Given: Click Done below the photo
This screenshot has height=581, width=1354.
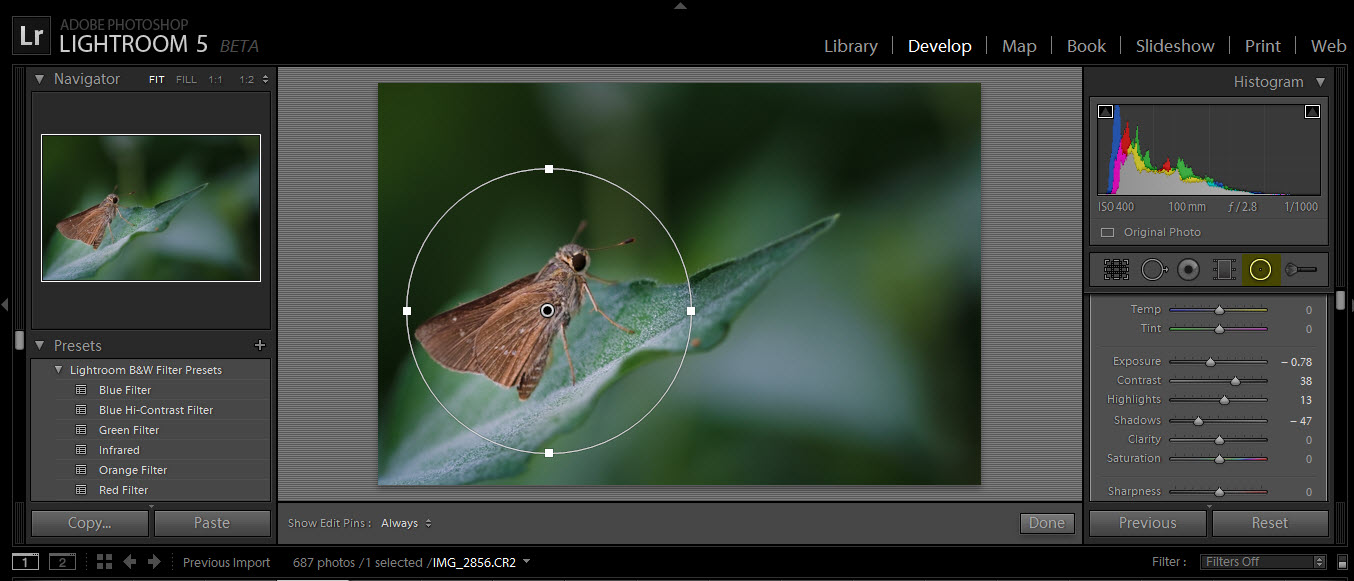Looking at the screenshot, I should (1047, 523).
